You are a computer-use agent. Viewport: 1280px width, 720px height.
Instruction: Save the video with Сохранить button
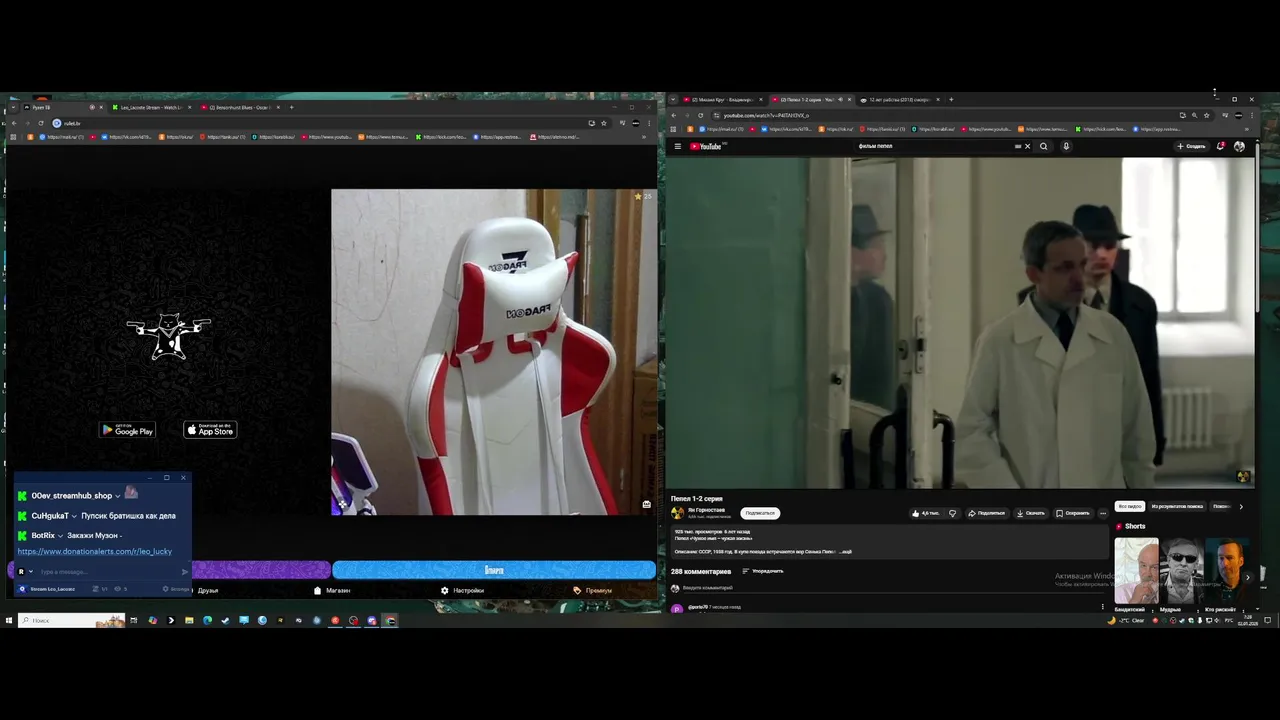point(1071,513)
